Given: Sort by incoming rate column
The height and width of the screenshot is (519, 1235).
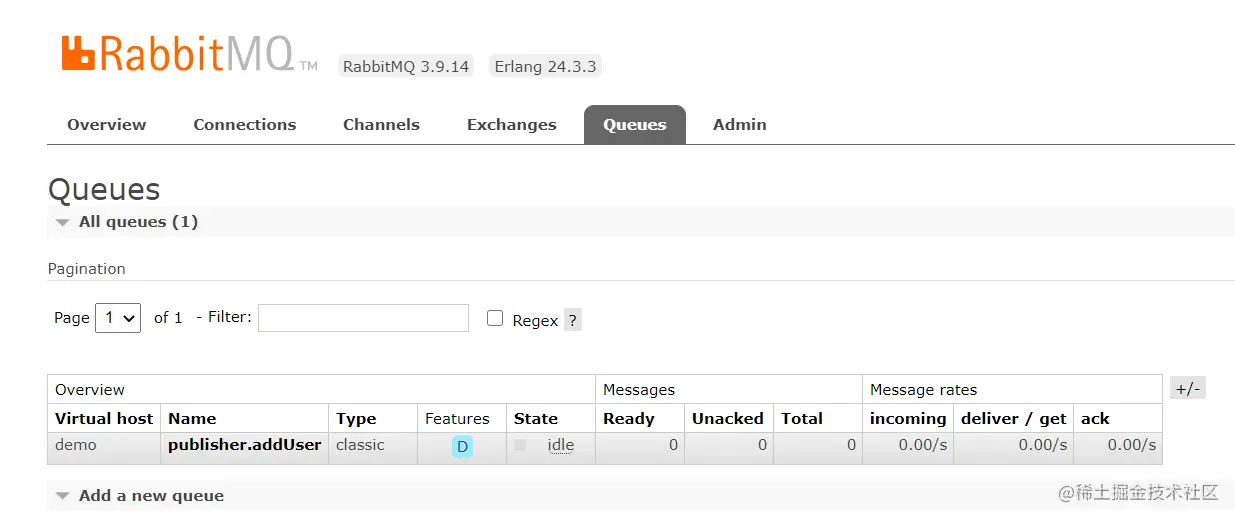Looking at the screenshot, I should pyautogui.click(x=908, y=419).
